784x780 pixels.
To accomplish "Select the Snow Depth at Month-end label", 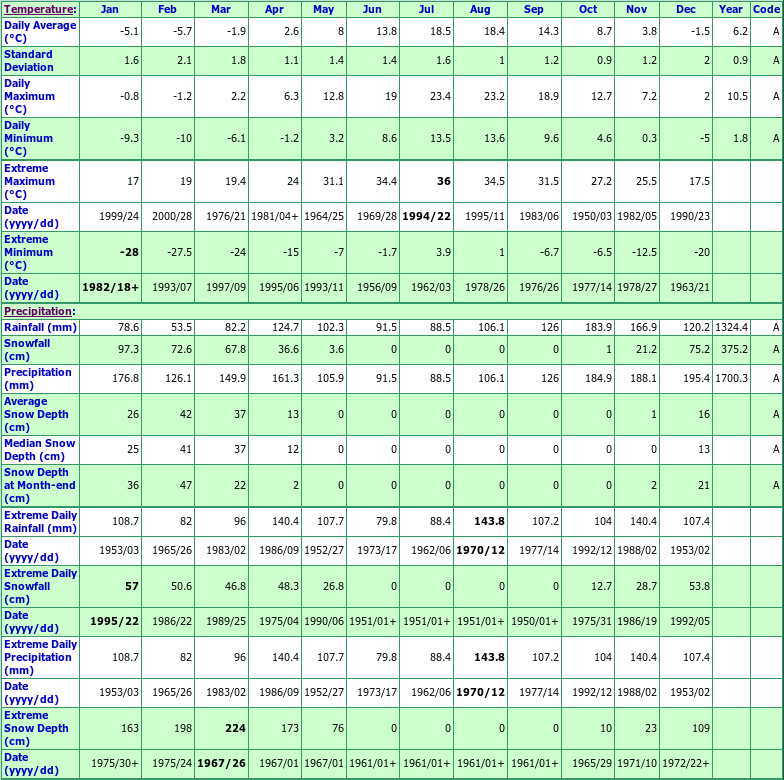I will [x=38, y=485].
